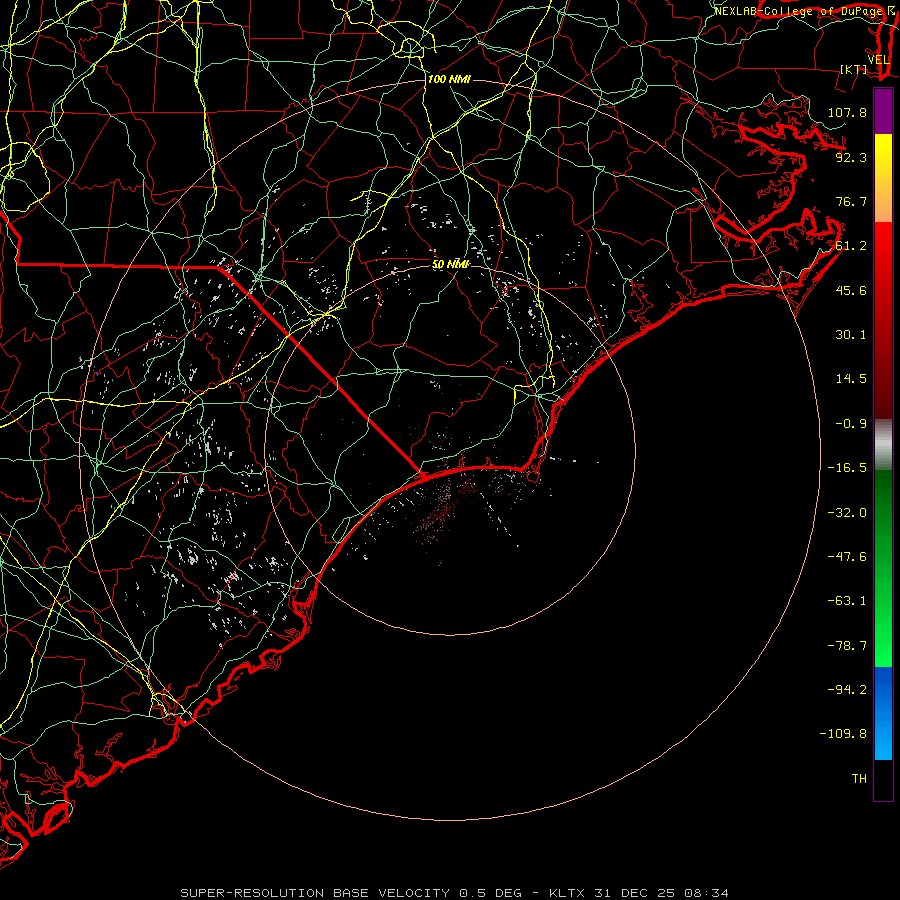900x900 pixels.
Task: Click the [KT] units label
Action: [x=854, y=69]
